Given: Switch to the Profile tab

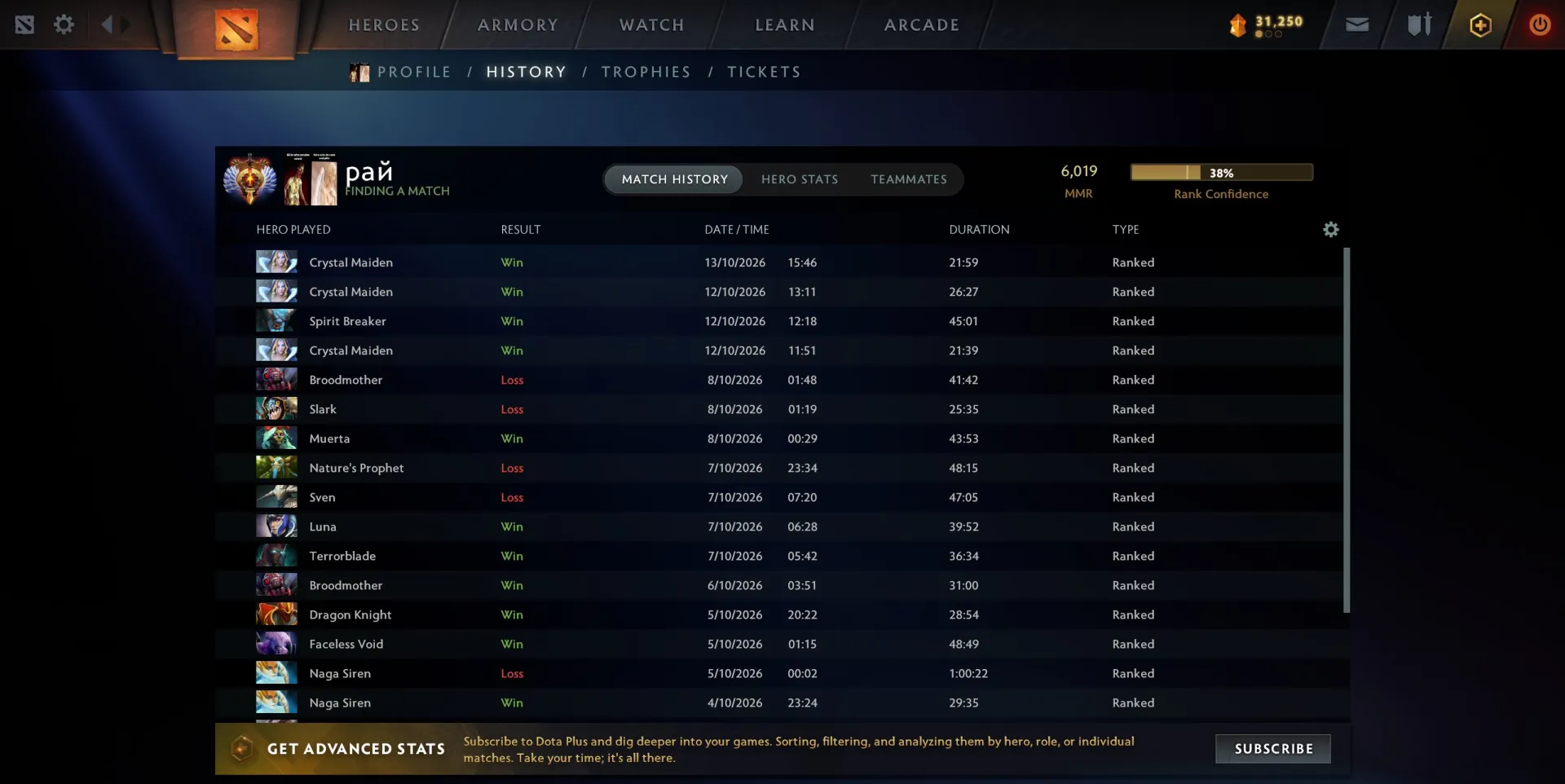Looking at the screenshot, I should tap(414, 73).
